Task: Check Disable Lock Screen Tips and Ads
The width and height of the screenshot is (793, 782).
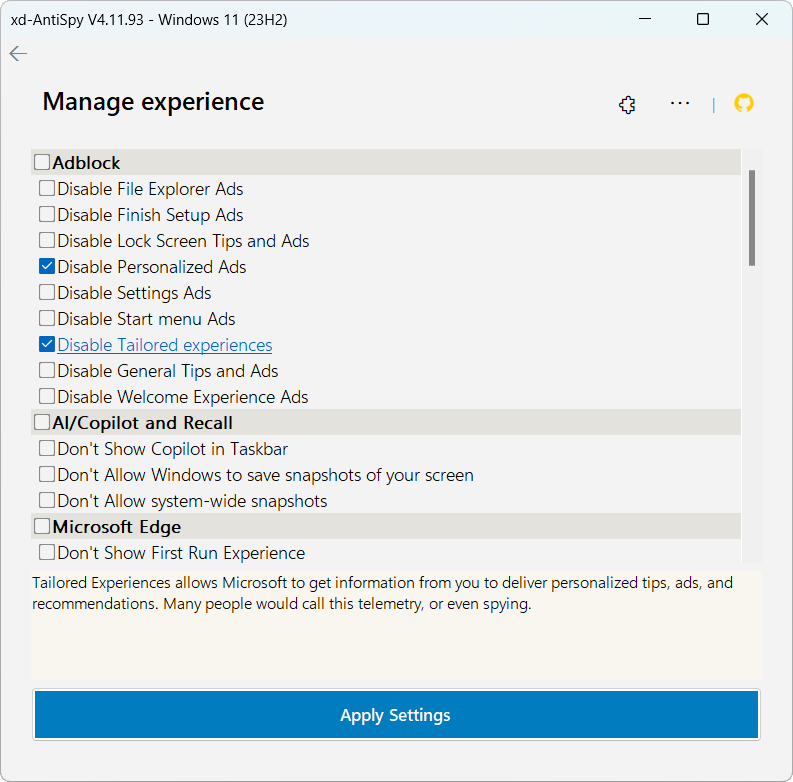Action: coord(47,241)
